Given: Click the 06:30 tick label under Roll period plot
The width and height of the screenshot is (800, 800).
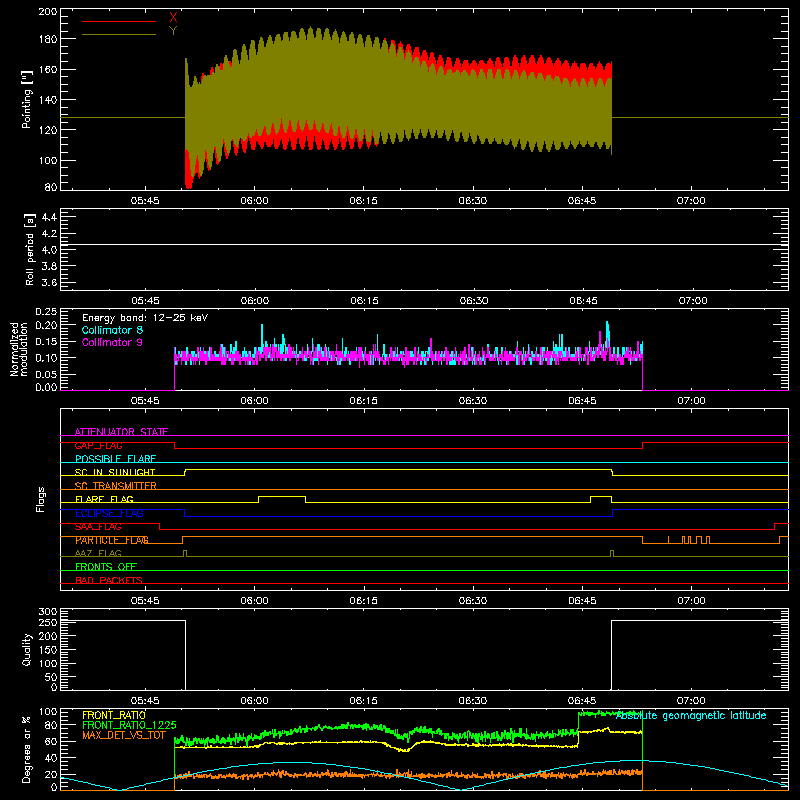Looking at the screenshot, I should (x=473, y=301).
